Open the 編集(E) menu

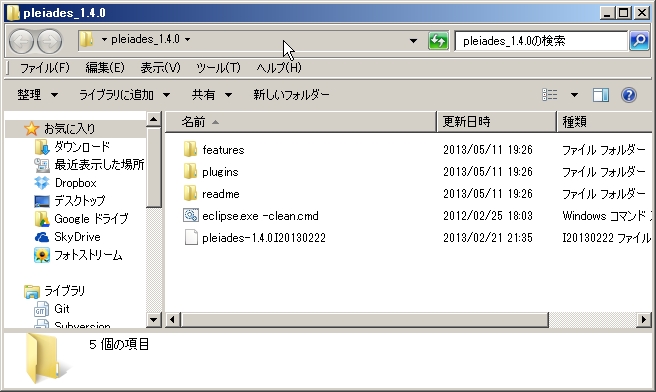tap(105, 67)
